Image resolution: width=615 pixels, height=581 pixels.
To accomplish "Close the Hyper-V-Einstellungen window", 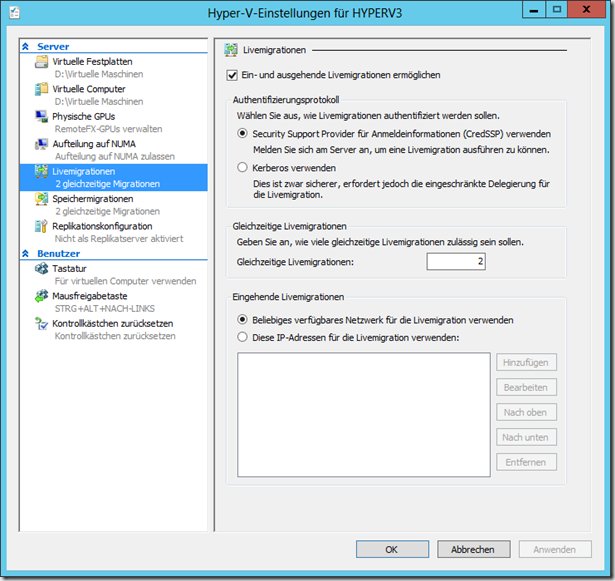I will [587, 9].
